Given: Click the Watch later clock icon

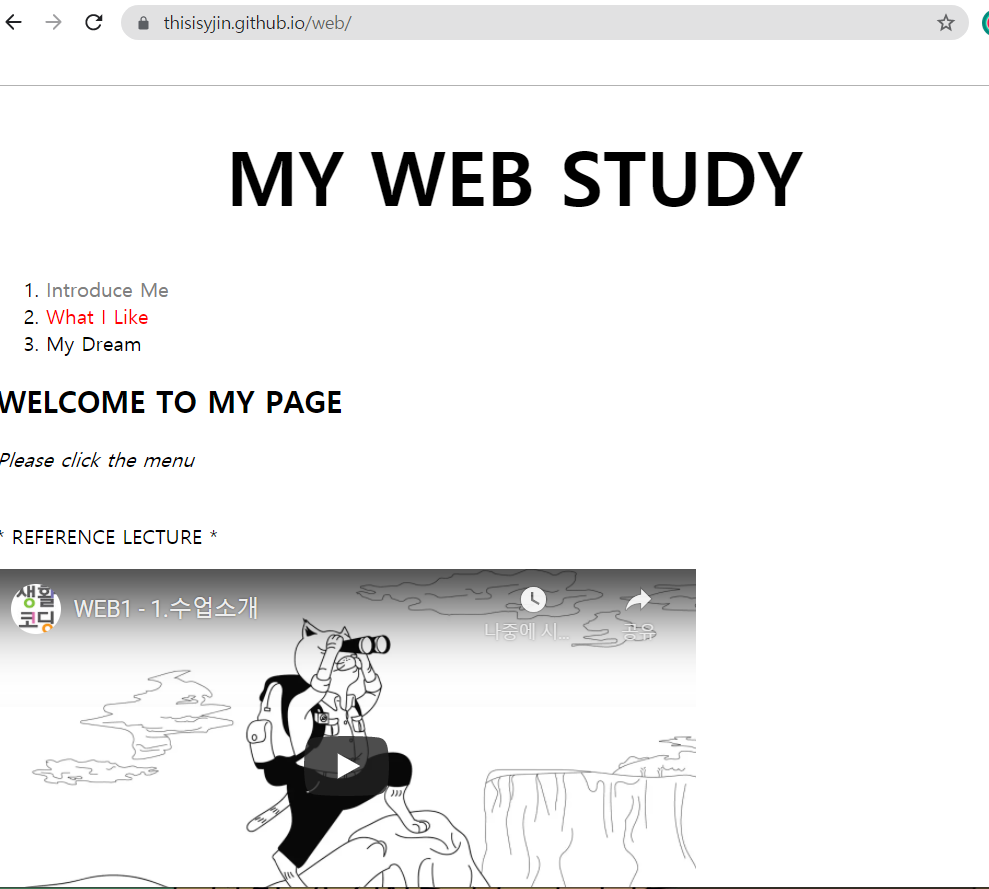Looking at the screenshot, I should click(x=533, y=599).
